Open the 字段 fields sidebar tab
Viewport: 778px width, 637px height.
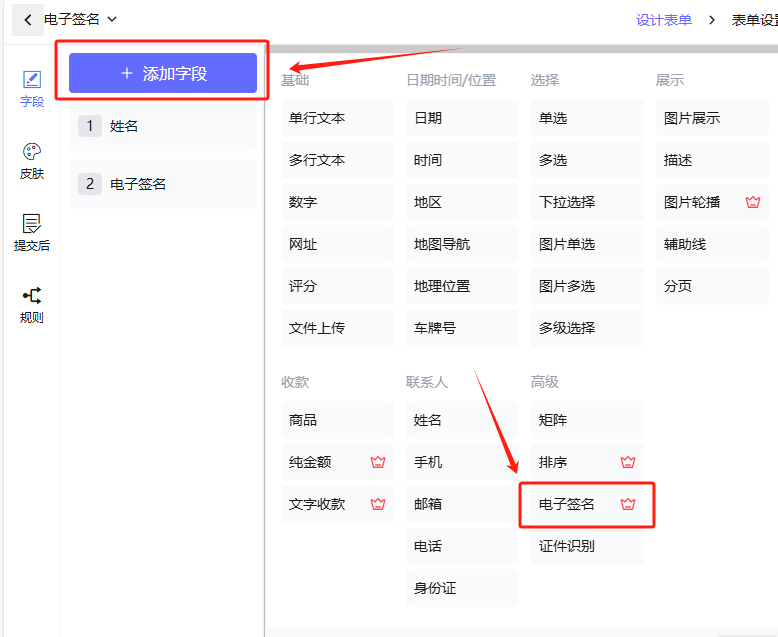32,89
